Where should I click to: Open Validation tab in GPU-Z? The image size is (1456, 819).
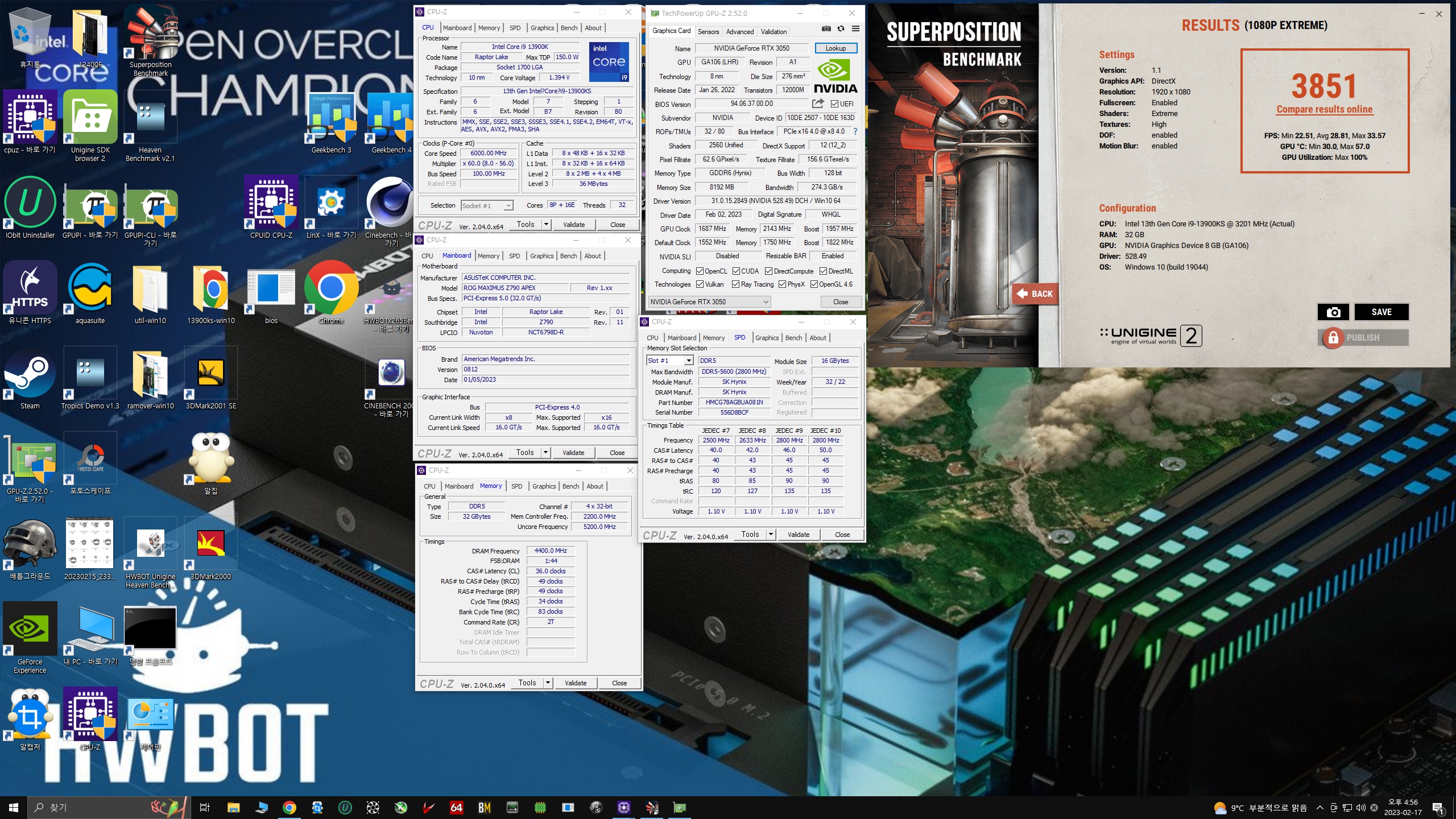tap(773, 31)
